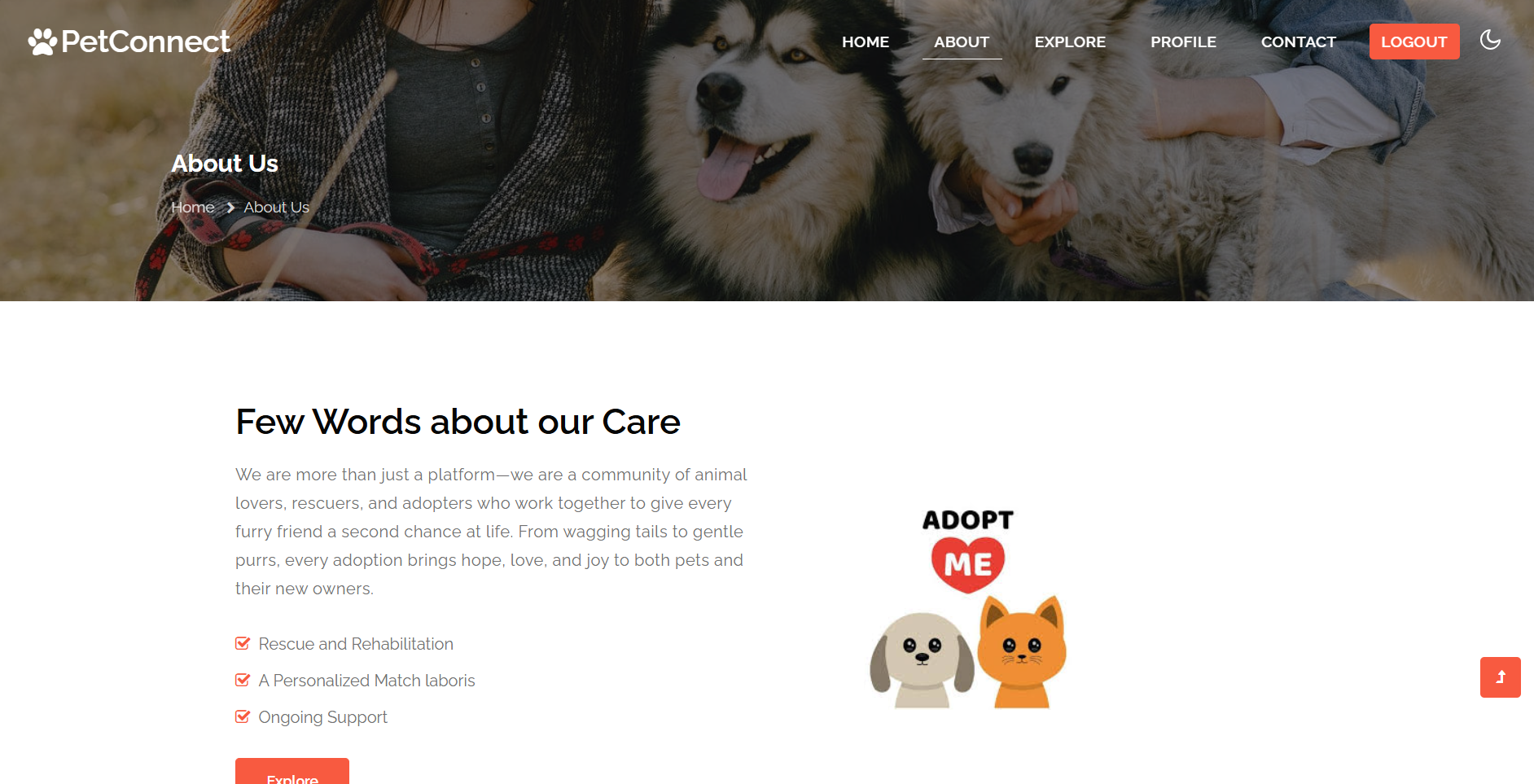Click checkmark beside Rescue and Rehabilitation
Image resolution: width=1534 pixels, height=784 pixels.
(x=243, y=643)
